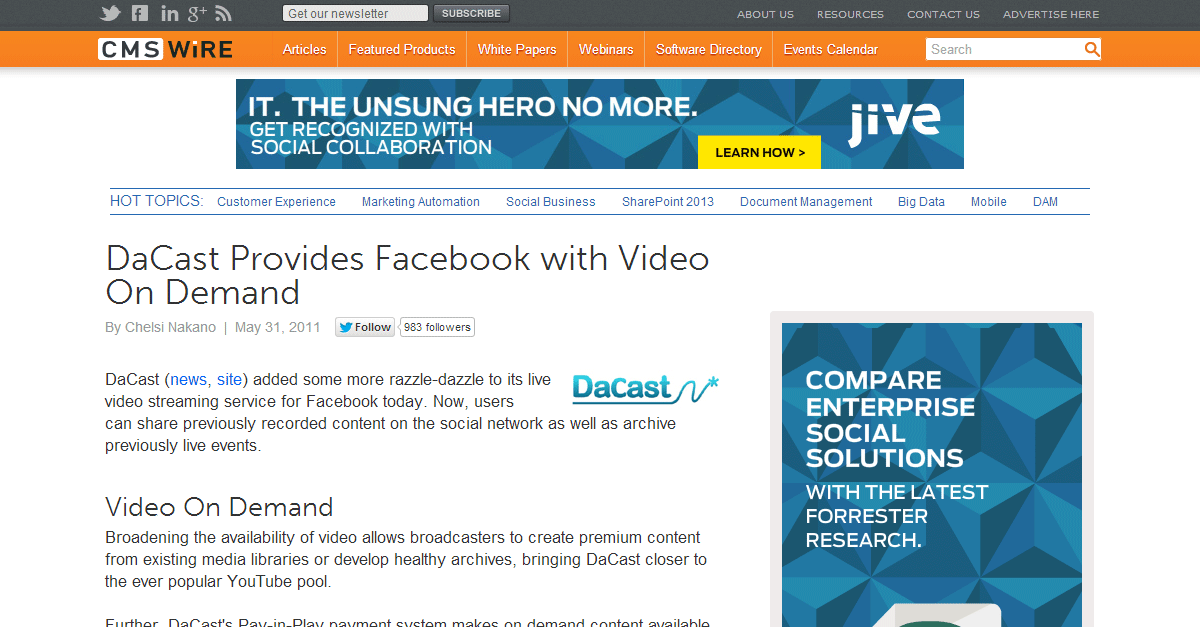Click the Google+ icon at top left

click(x=196, y=13)
